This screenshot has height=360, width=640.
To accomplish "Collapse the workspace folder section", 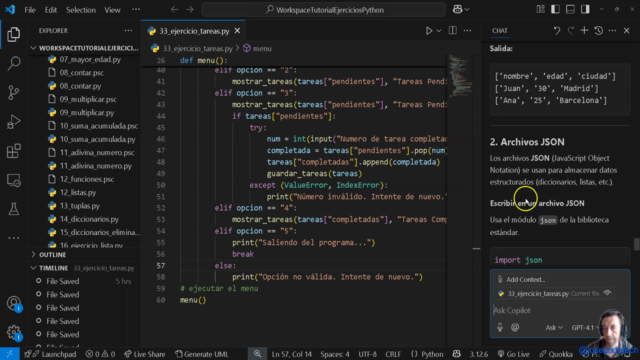I will click(x=84, y=48).
